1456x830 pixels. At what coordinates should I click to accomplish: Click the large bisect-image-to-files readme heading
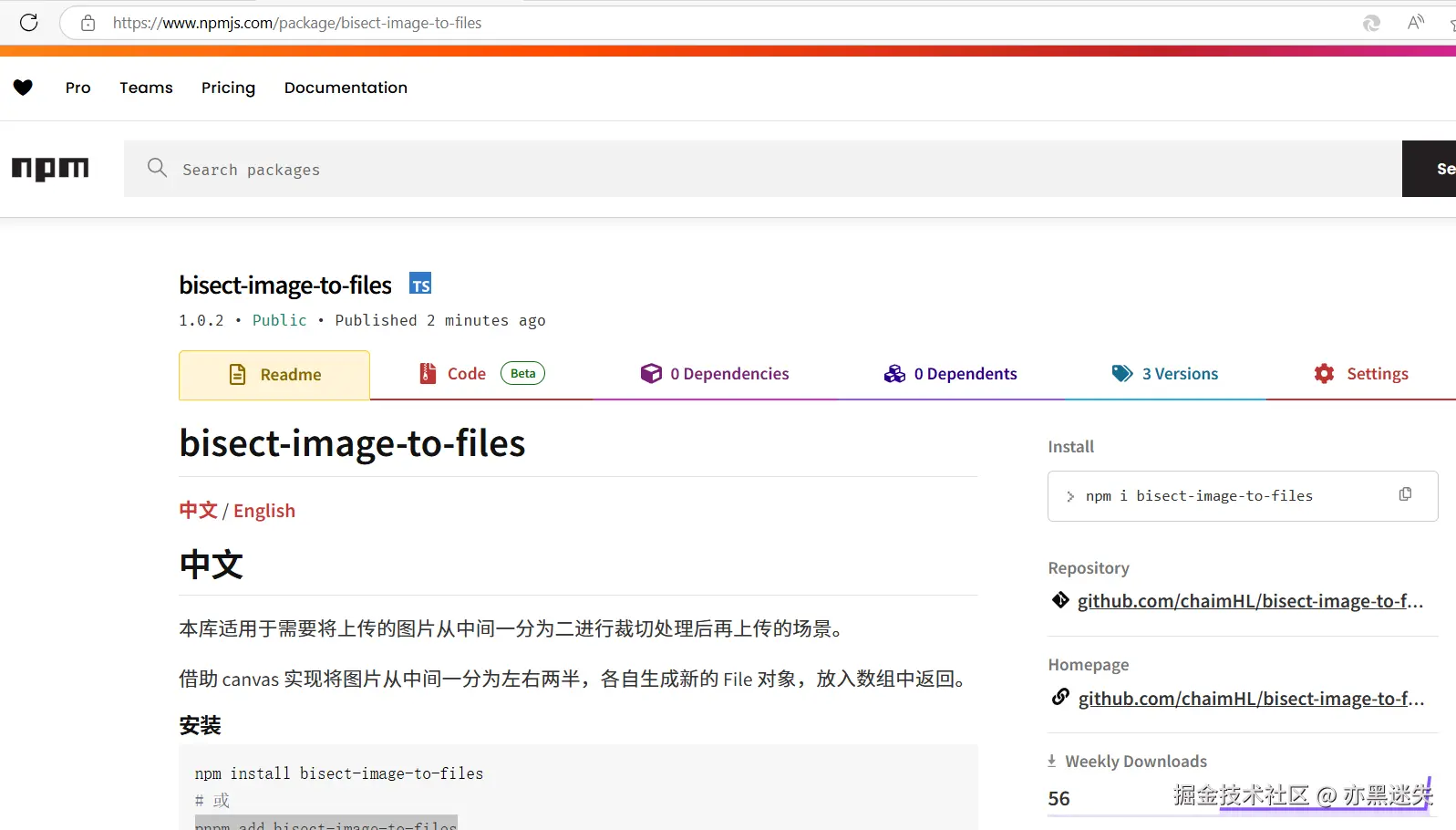(352, 443)
